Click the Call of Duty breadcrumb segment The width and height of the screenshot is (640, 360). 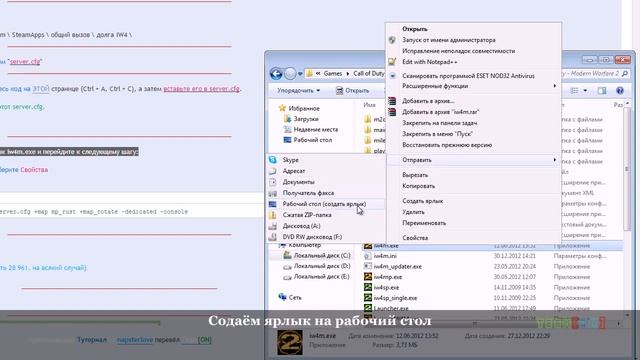369,74
